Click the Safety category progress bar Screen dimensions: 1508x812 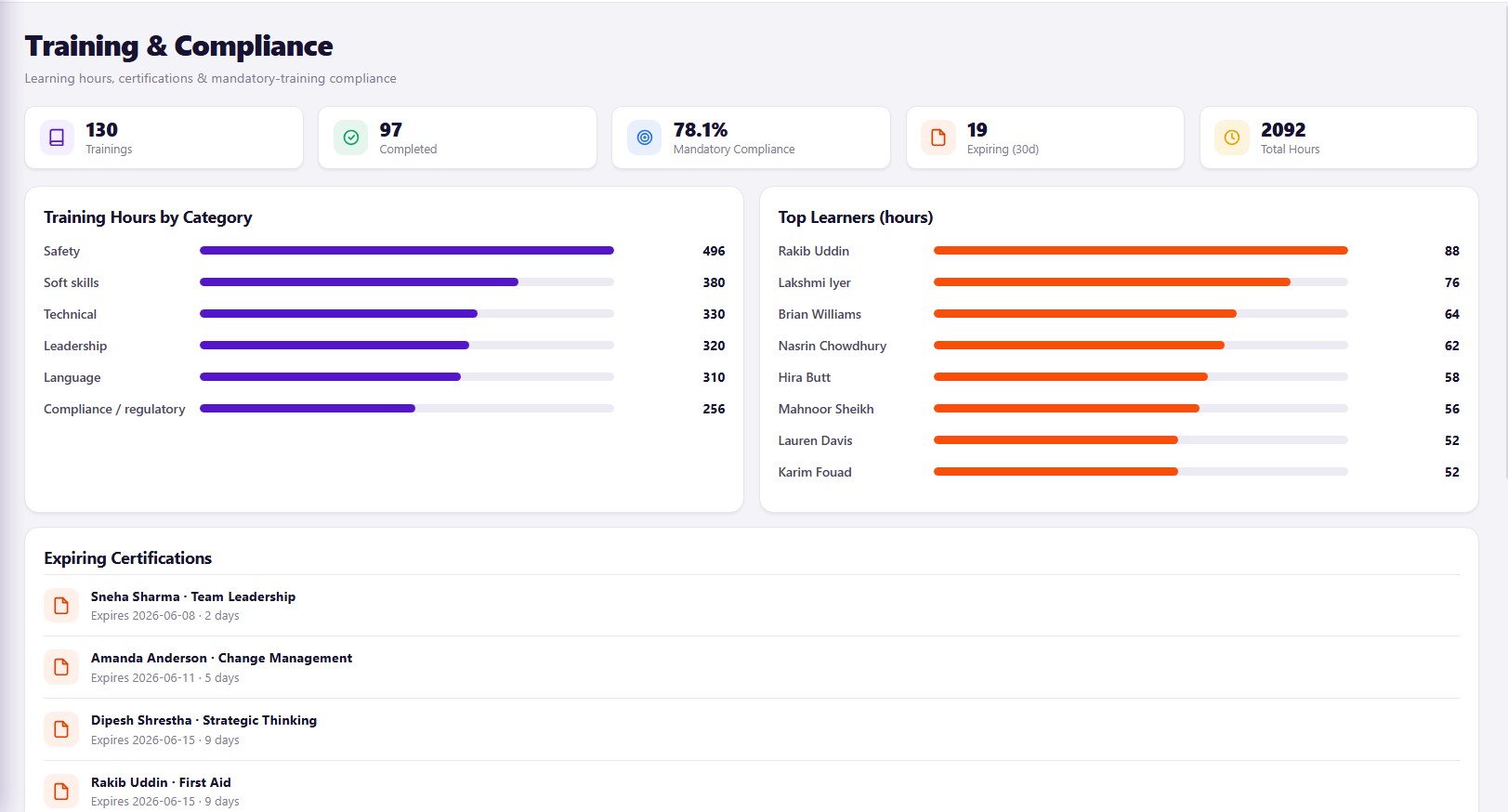click(407, 251)
